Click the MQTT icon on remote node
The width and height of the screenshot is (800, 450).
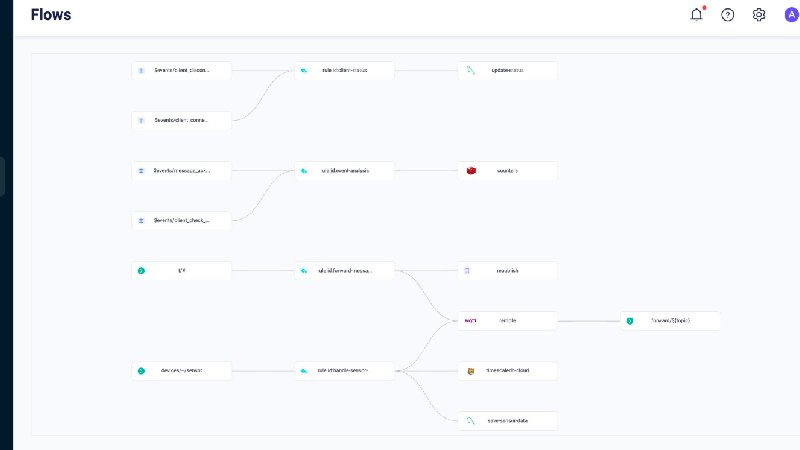470,321
